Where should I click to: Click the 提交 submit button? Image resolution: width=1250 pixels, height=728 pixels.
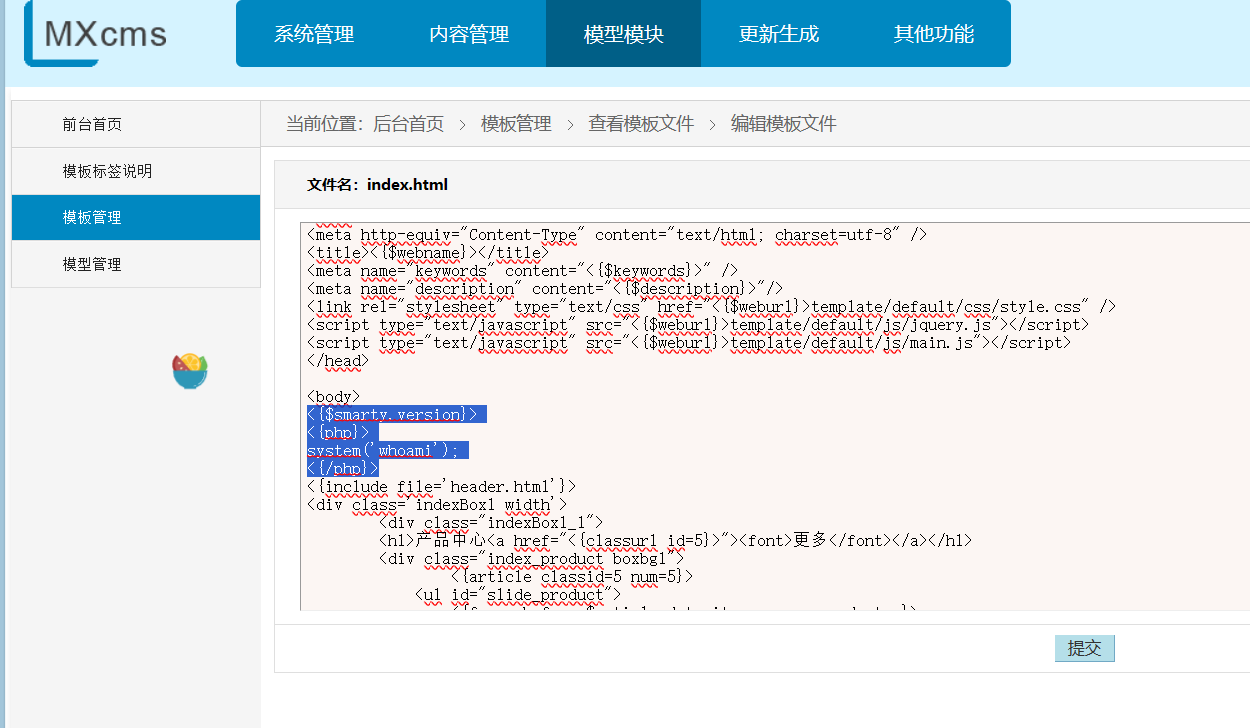click(1085, 648)
